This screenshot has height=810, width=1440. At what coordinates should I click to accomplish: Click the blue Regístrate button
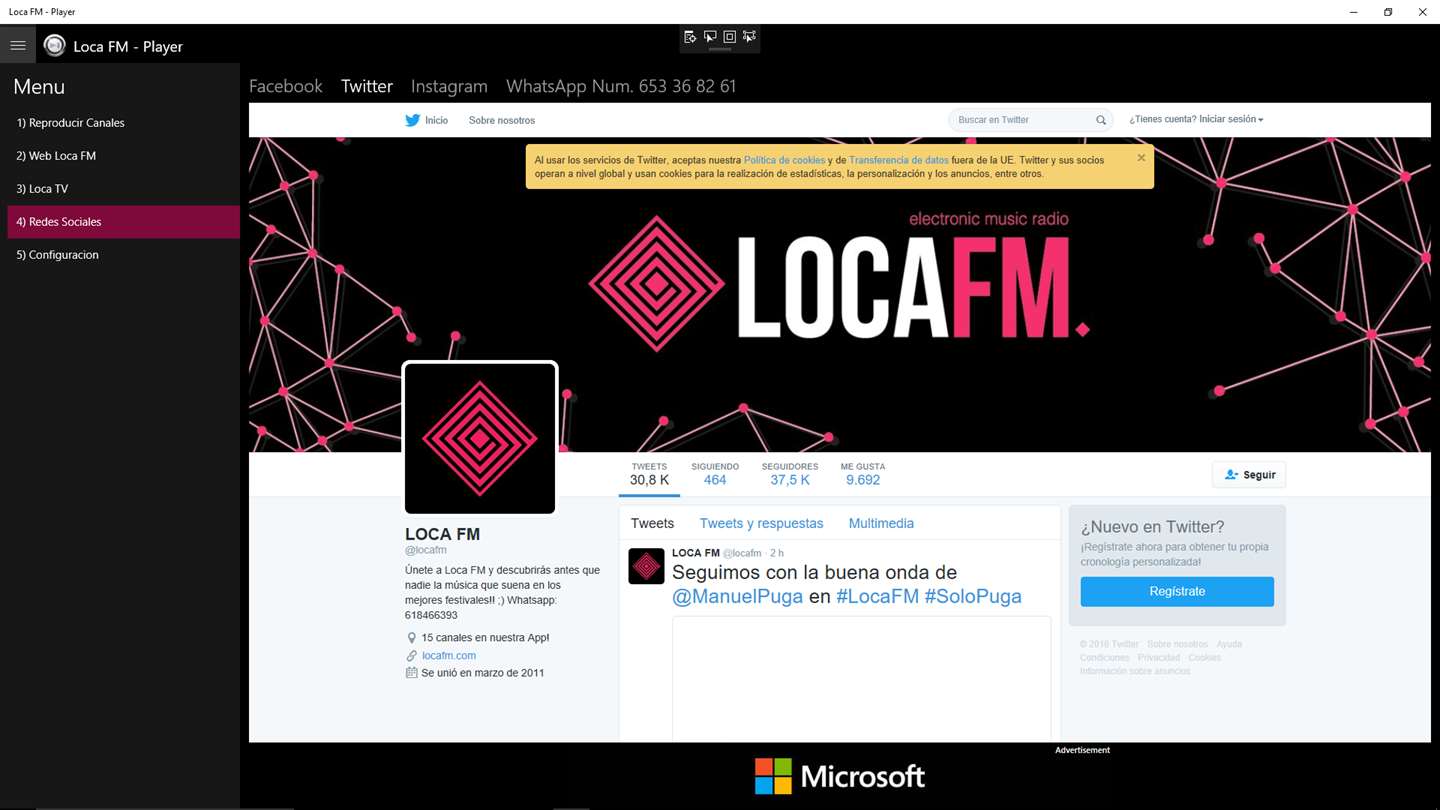(1177, 591)
